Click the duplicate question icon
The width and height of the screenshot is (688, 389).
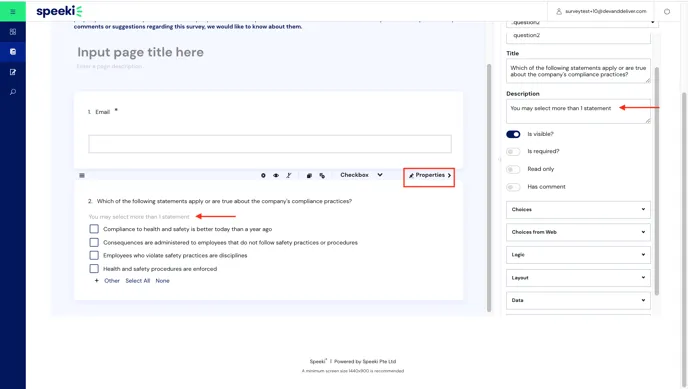(309, 175)
